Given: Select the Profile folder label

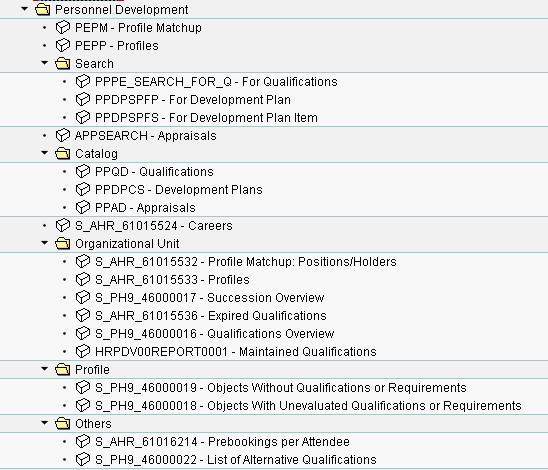Looking at the screenshot, I should [x=92, y=370].
